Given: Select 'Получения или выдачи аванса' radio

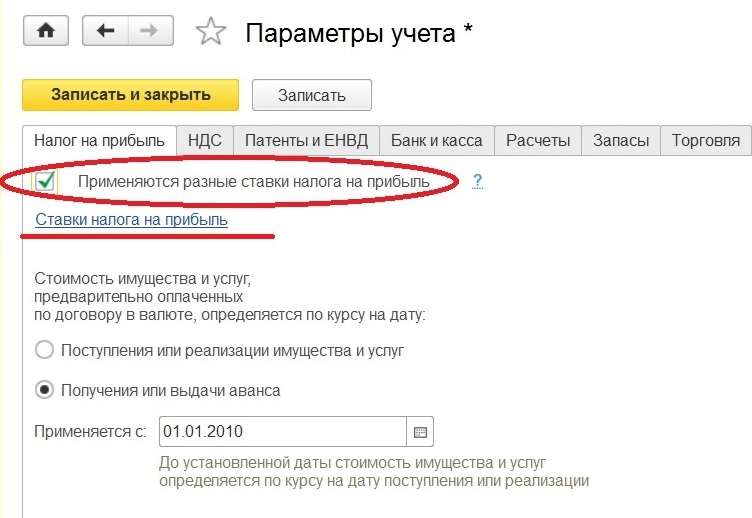Looking at the screenshot, I should pos(44,390).
